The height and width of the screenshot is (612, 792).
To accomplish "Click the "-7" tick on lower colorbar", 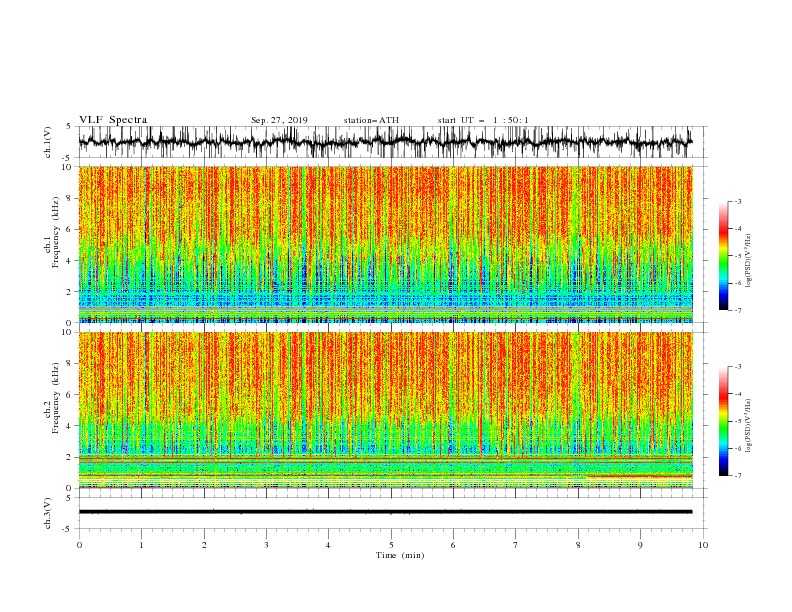I will [x=738, y=475].
